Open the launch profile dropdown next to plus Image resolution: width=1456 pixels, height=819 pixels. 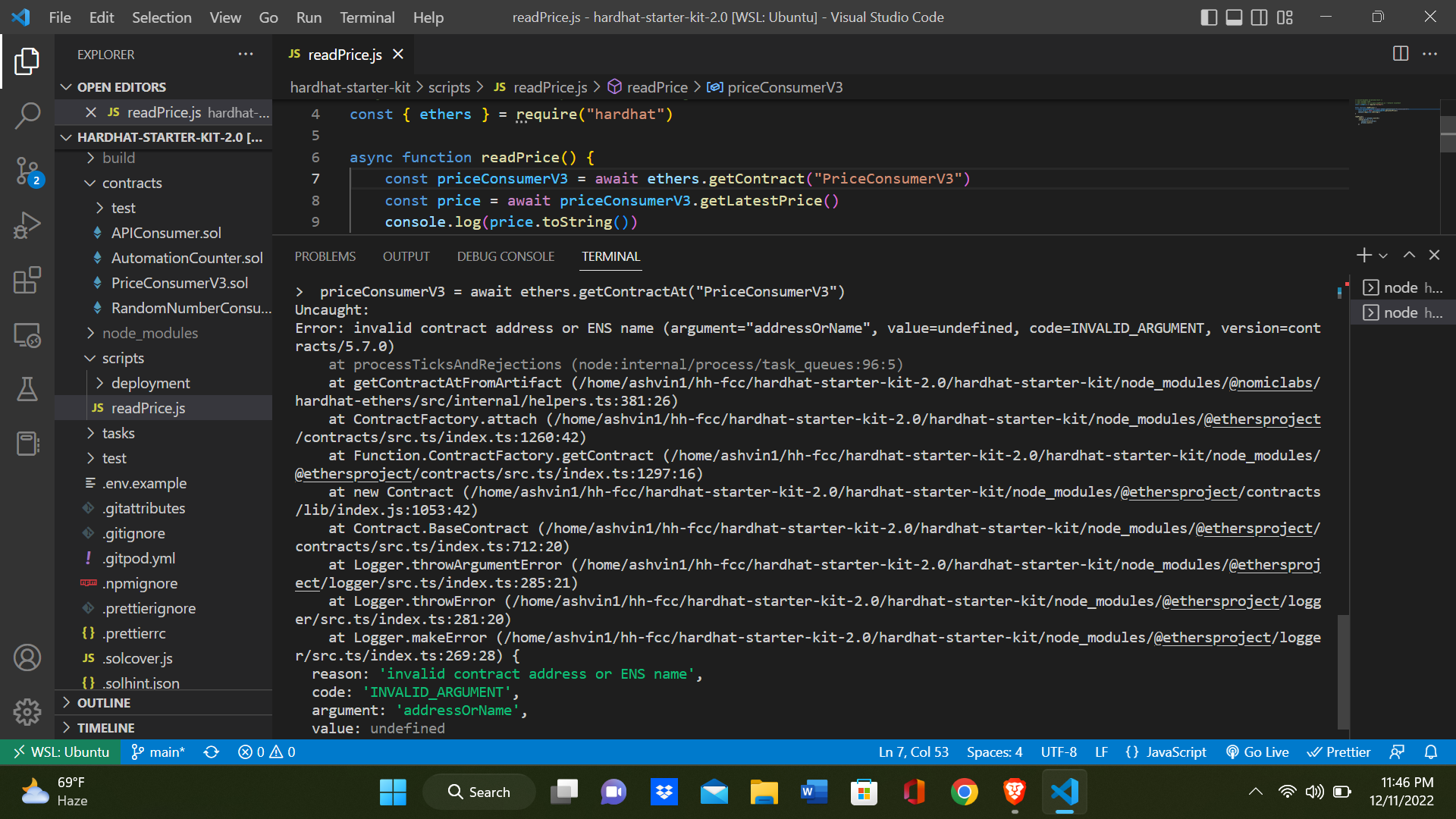coord(1383,256)
